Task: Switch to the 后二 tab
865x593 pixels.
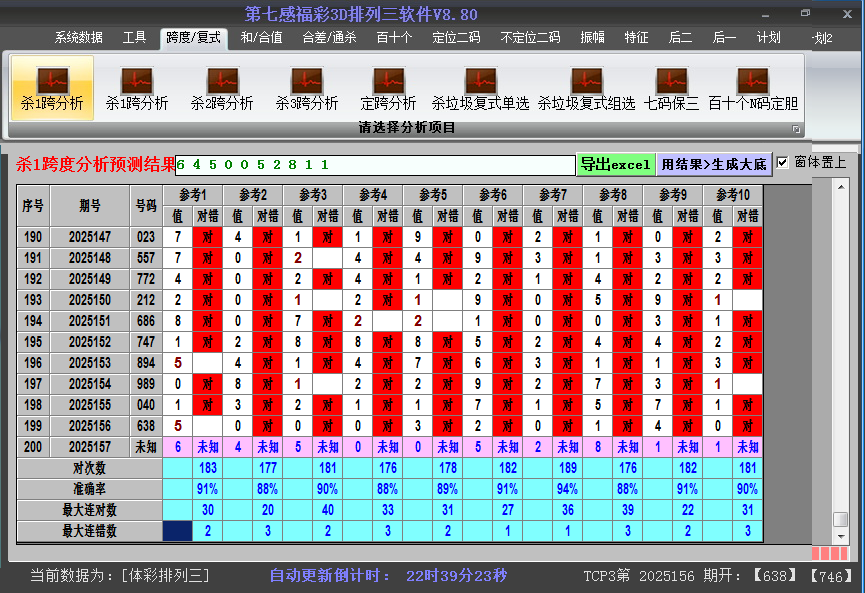Action: click(680, 38)
